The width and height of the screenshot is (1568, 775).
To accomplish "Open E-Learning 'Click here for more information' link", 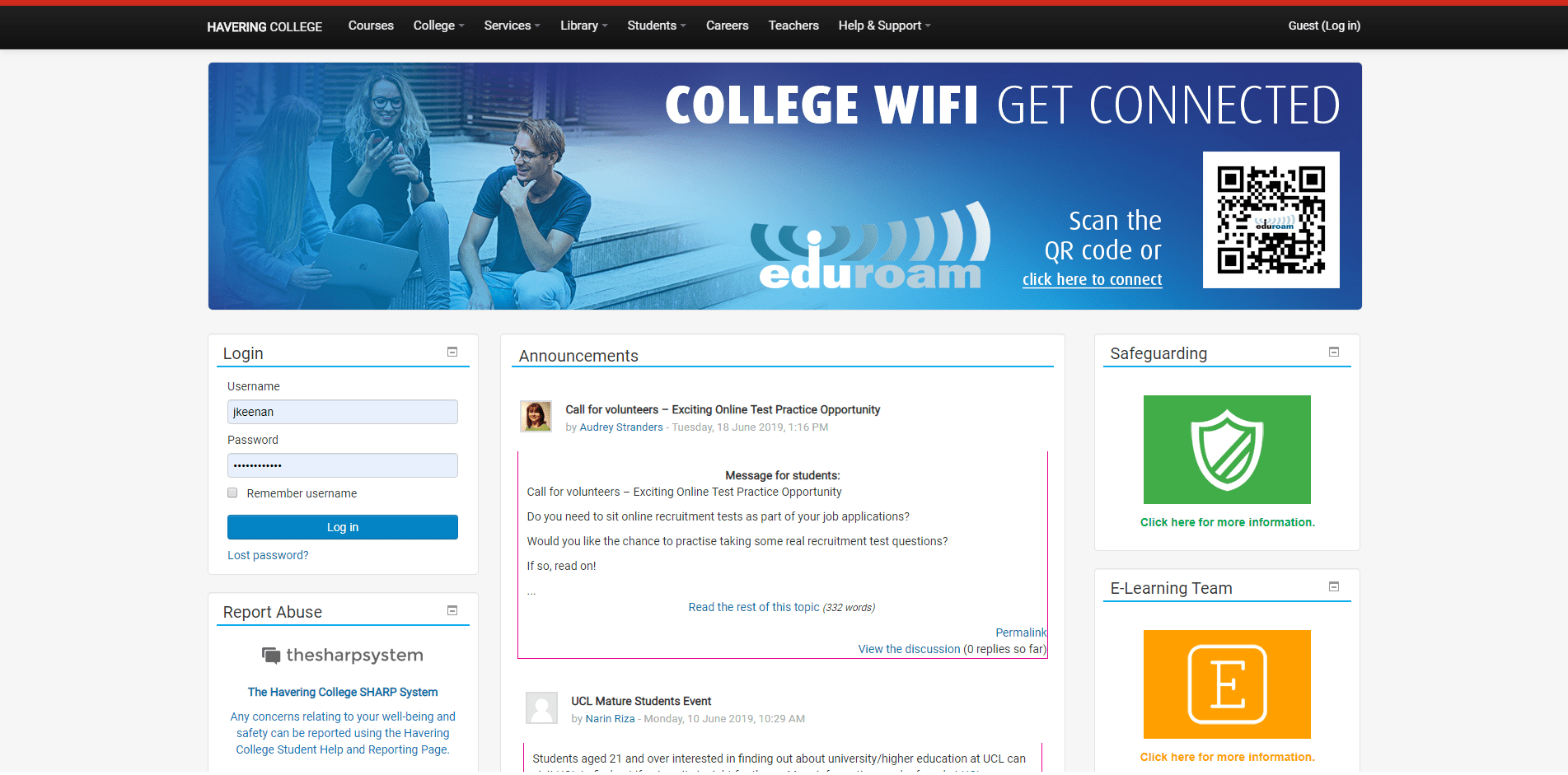I will point(1227,757).
